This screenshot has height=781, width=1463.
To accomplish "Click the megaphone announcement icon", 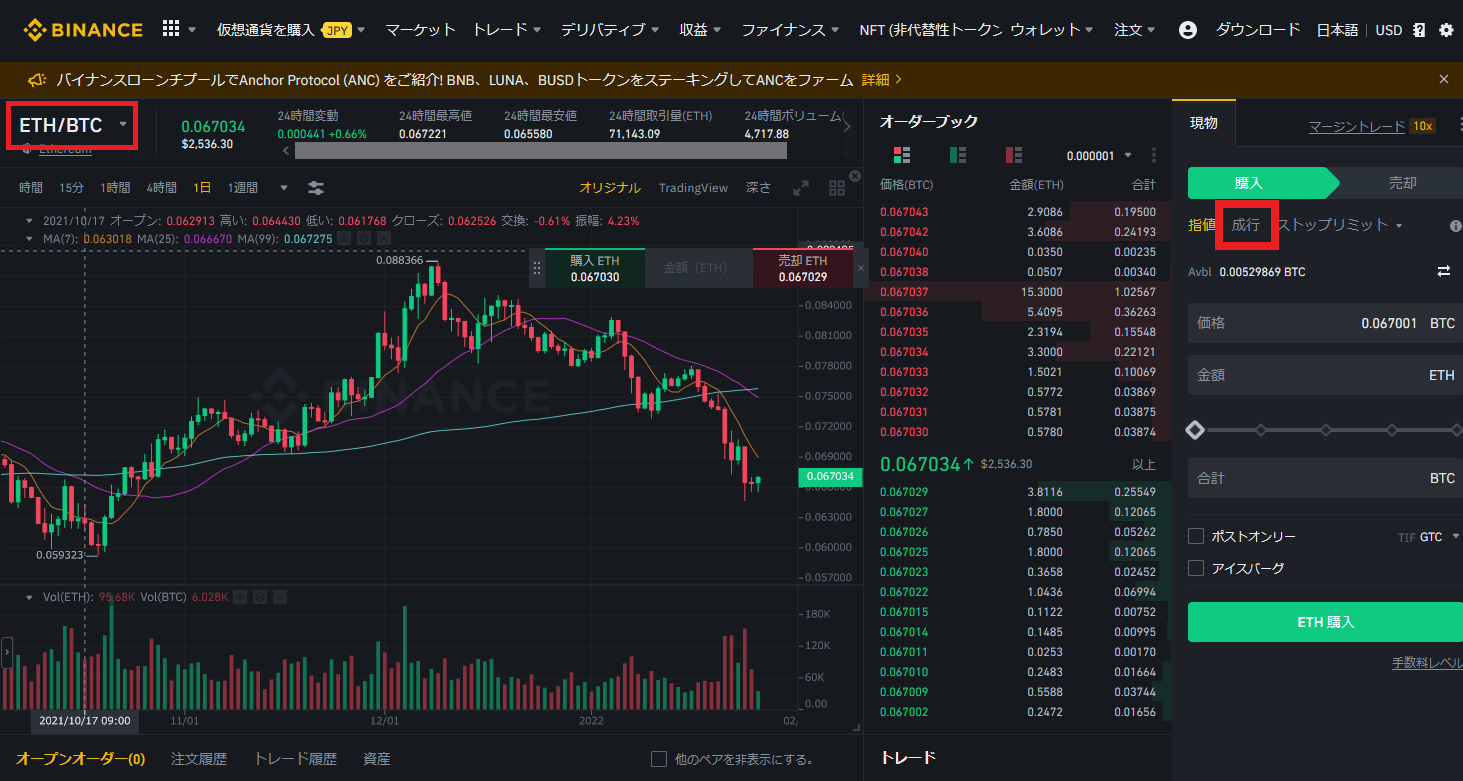I will (x=36, y=79).
